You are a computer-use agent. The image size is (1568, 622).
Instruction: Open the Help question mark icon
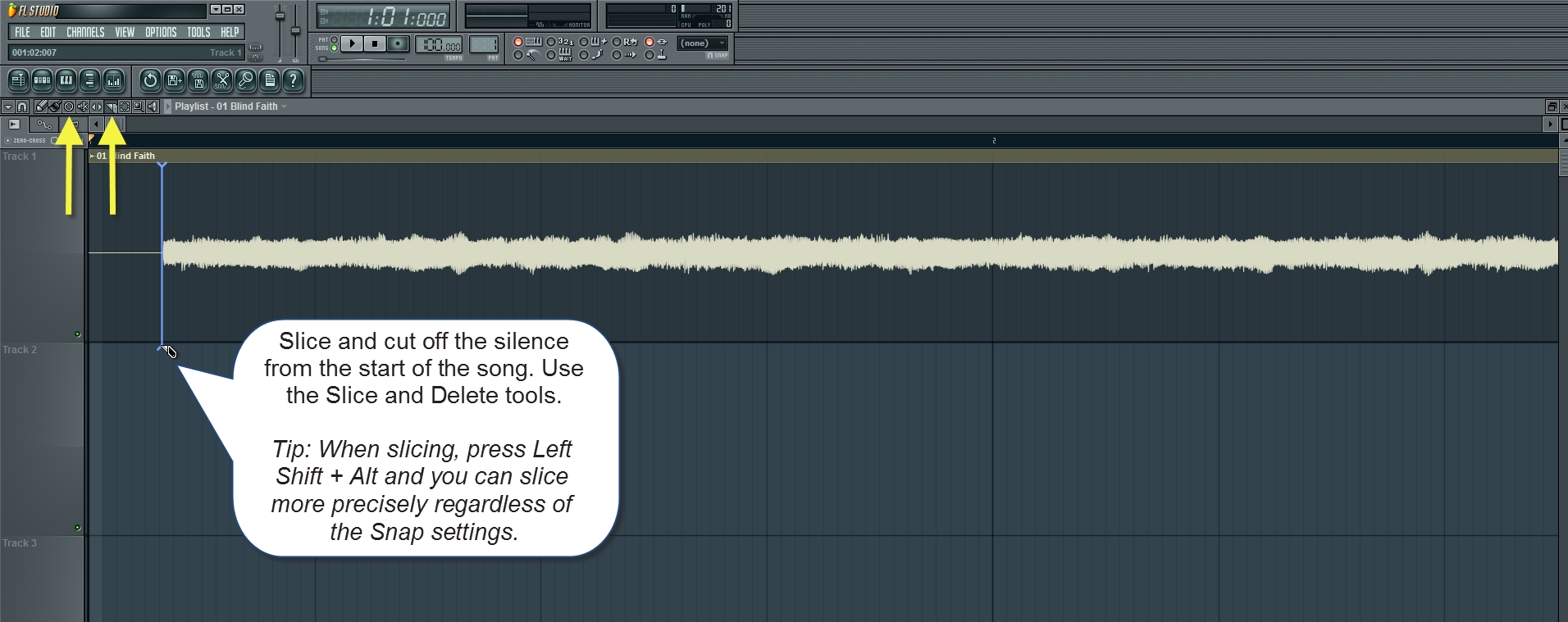coord(293,80)
